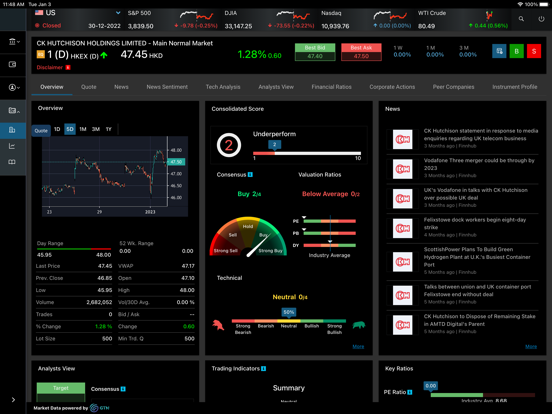Select the 1D chart range

(x=57, y=129)
